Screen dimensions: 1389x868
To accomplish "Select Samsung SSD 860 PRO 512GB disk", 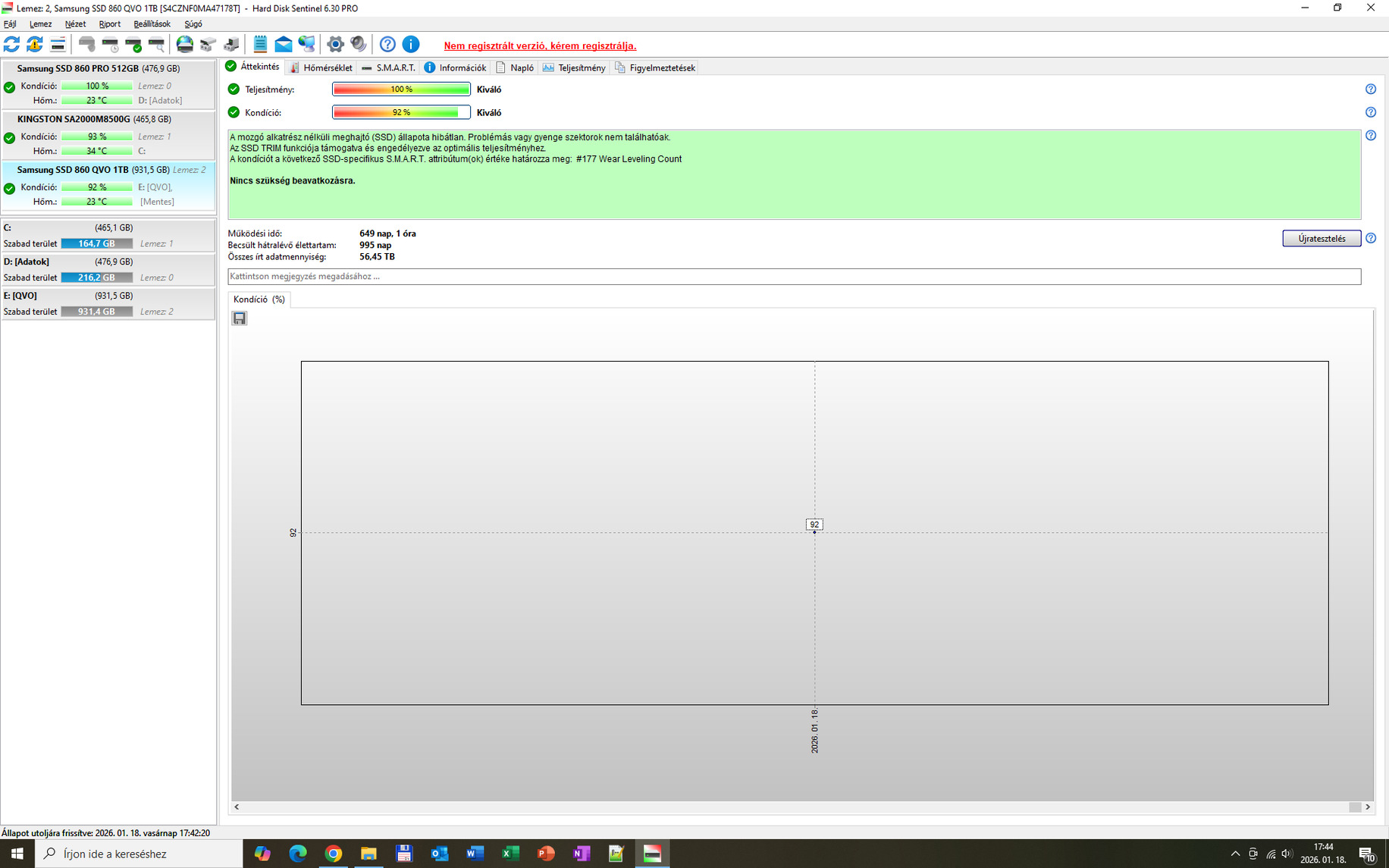I will point(108,84).
